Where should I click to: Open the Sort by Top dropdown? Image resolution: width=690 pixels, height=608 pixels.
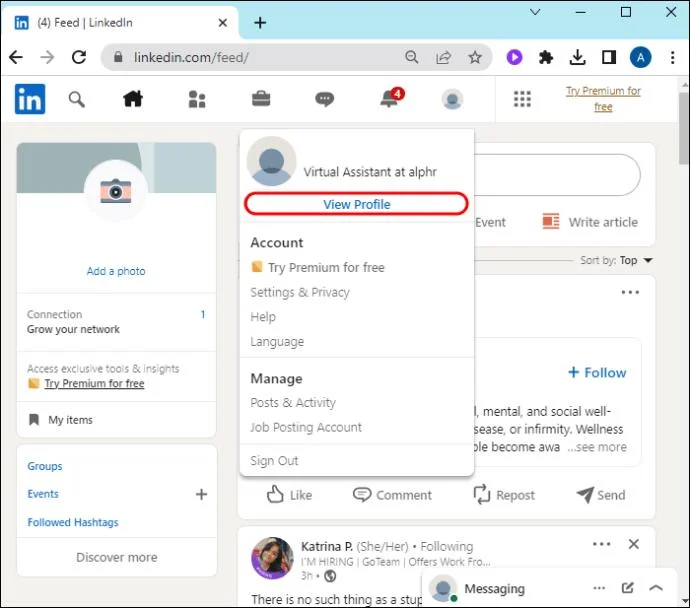click(616, 260)
